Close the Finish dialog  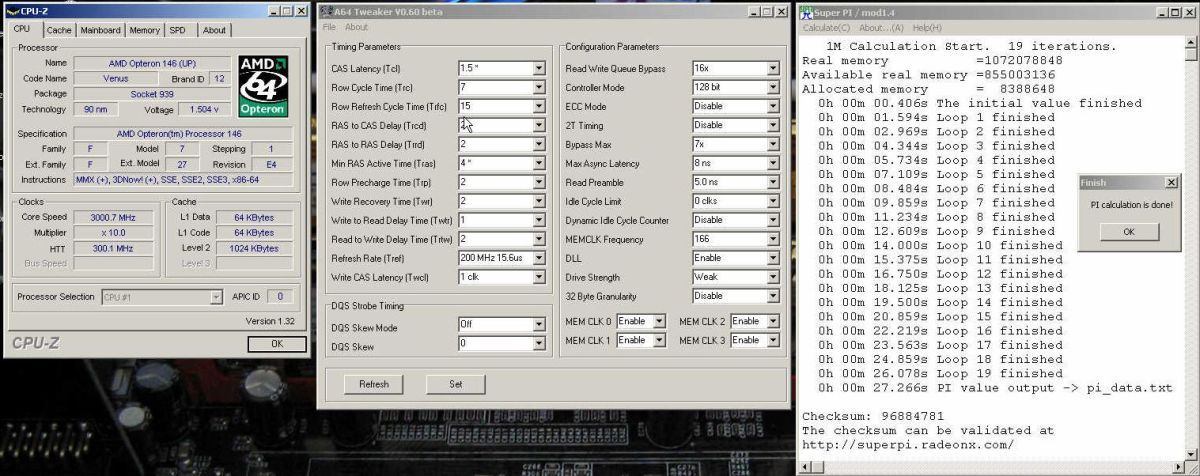pos(1171,183)
